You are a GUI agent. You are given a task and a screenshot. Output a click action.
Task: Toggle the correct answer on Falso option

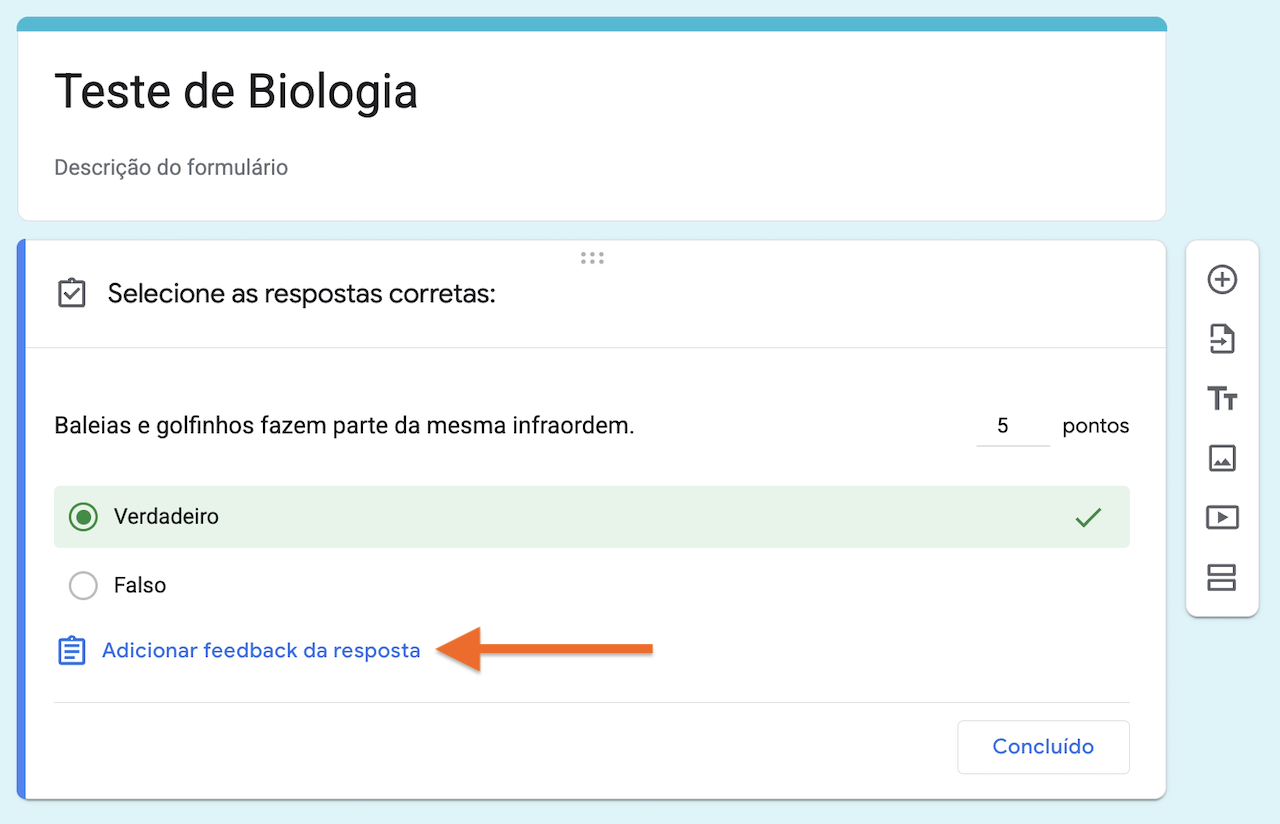1088,585
